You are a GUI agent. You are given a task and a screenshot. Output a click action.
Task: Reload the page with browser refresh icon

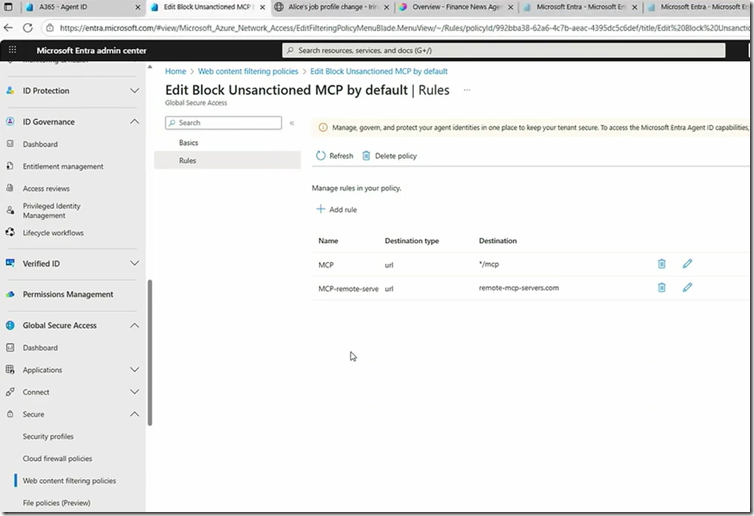click(28, 28)
